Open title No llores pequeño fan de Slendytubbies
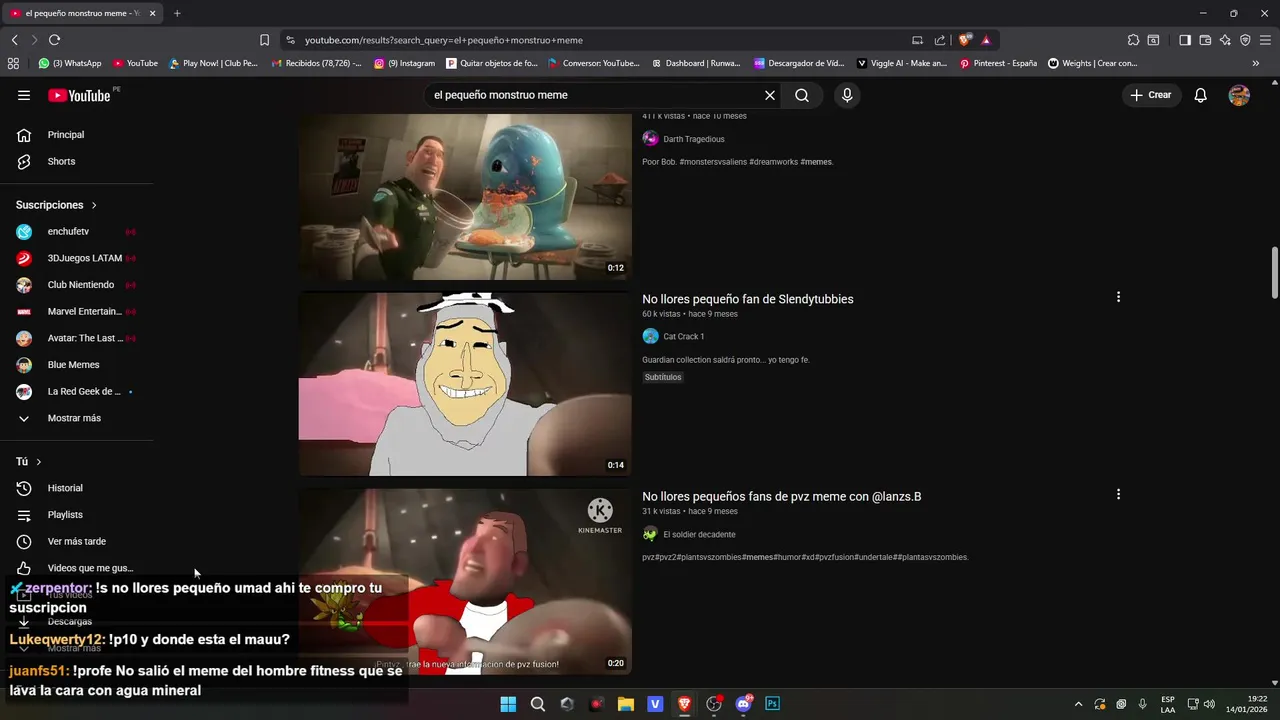 [x=748, y=299]
